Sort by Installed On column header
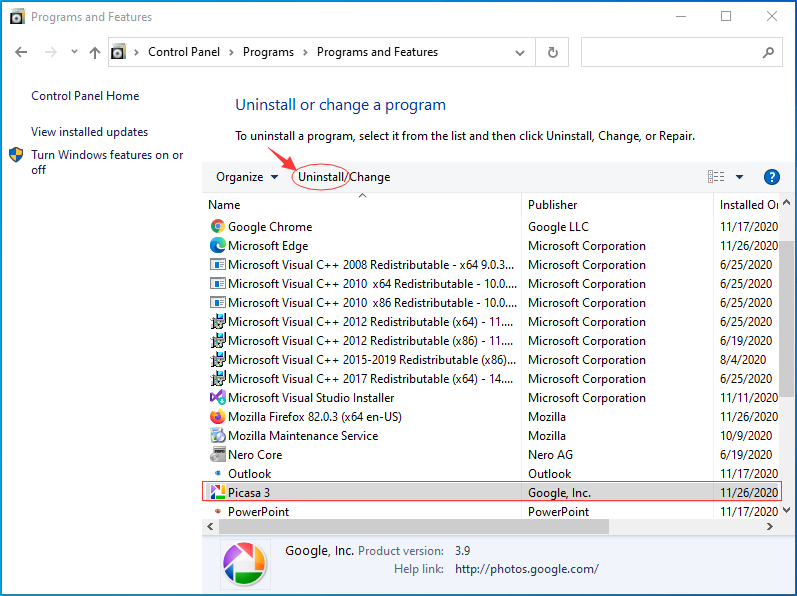The width and height of the screenshot is (797, 596). coord(747,205)
